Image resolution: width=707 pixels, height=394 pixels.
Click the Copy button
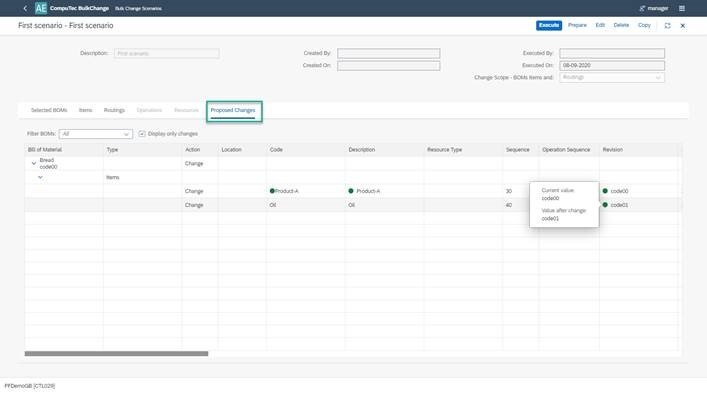[x=644, y=25]
